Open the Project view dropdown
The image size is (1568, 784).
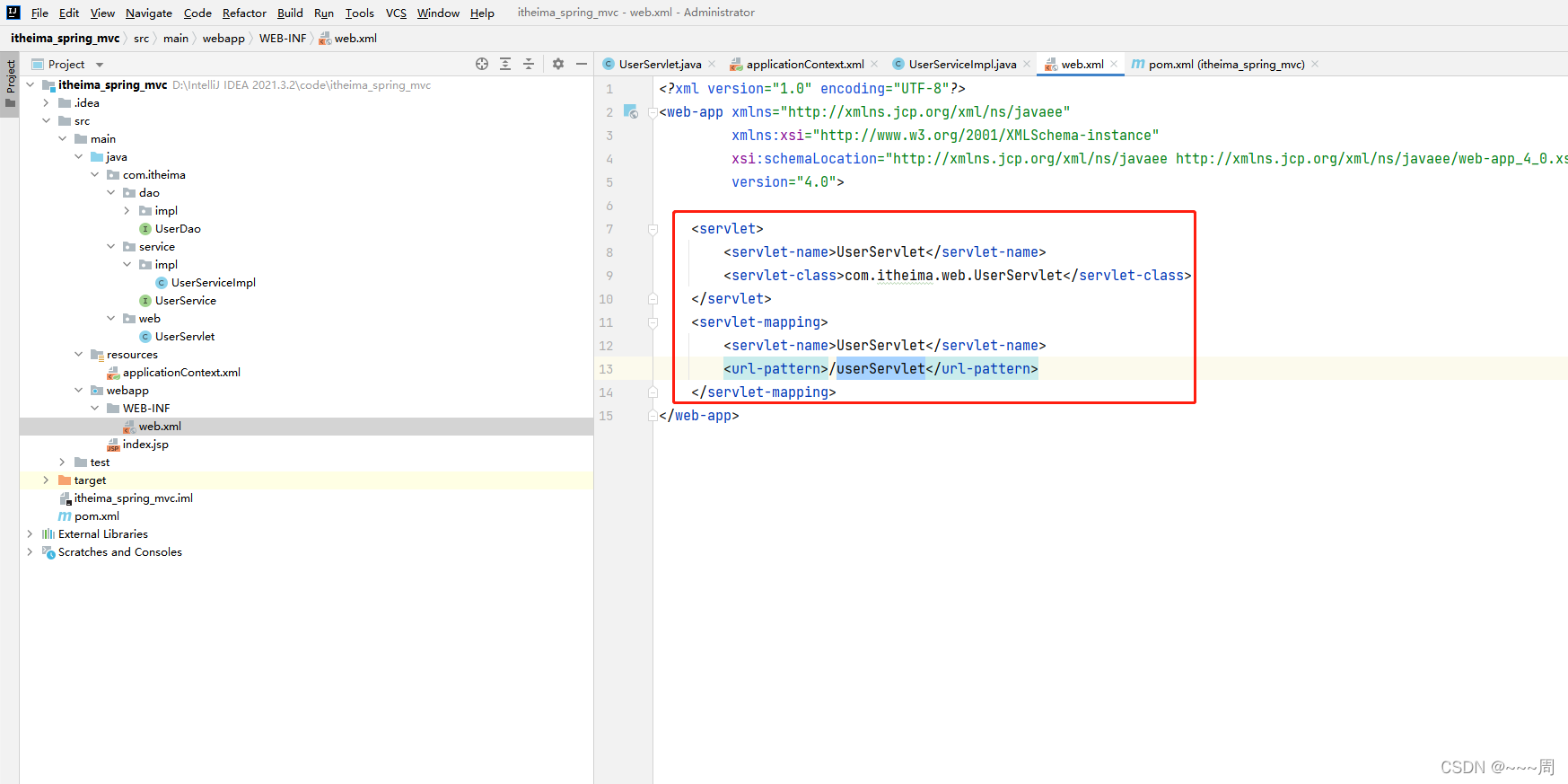(x=100, y=65)
